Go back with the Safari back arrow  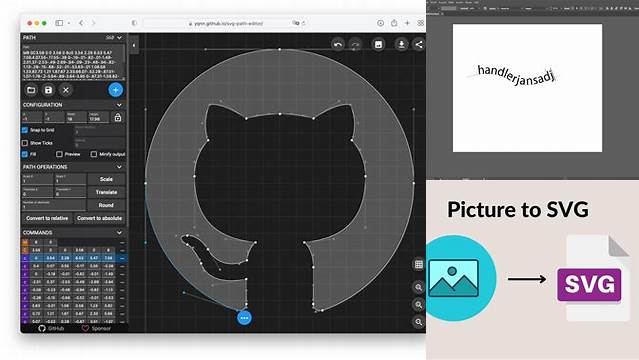pos(81,23)
